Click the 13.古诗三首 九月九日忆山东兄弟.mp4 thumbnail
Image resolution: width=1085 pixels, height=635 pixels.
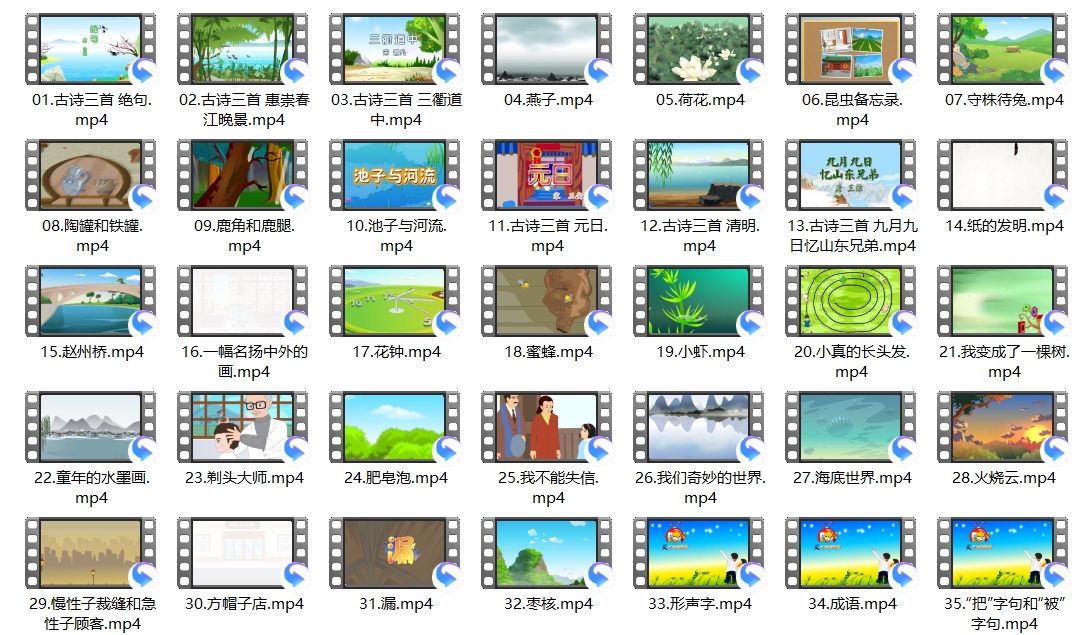[851, 174]
